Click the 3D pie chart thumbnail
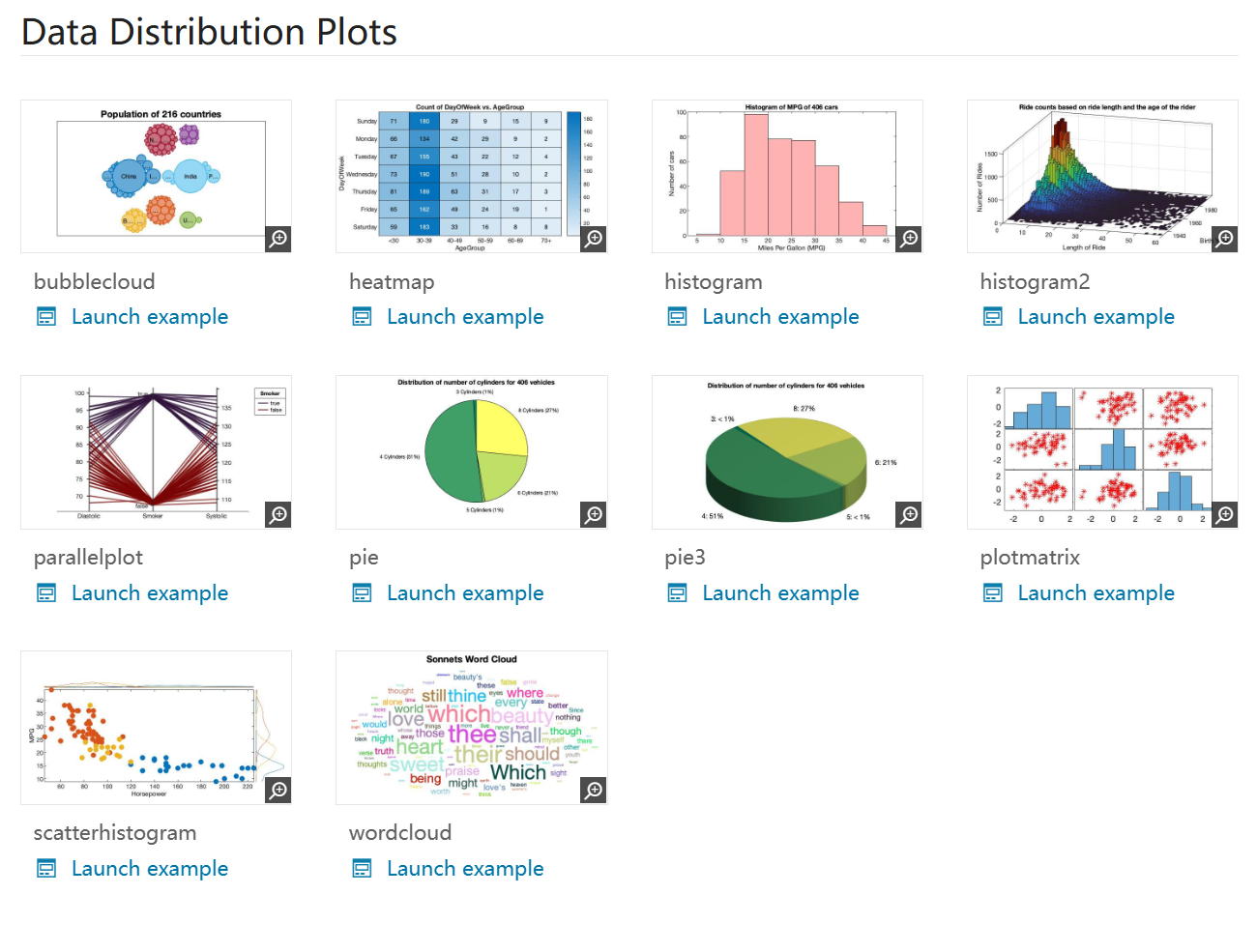Viewport: 1257px width, 952px height. pyautogui.click(x=786, y=451)
